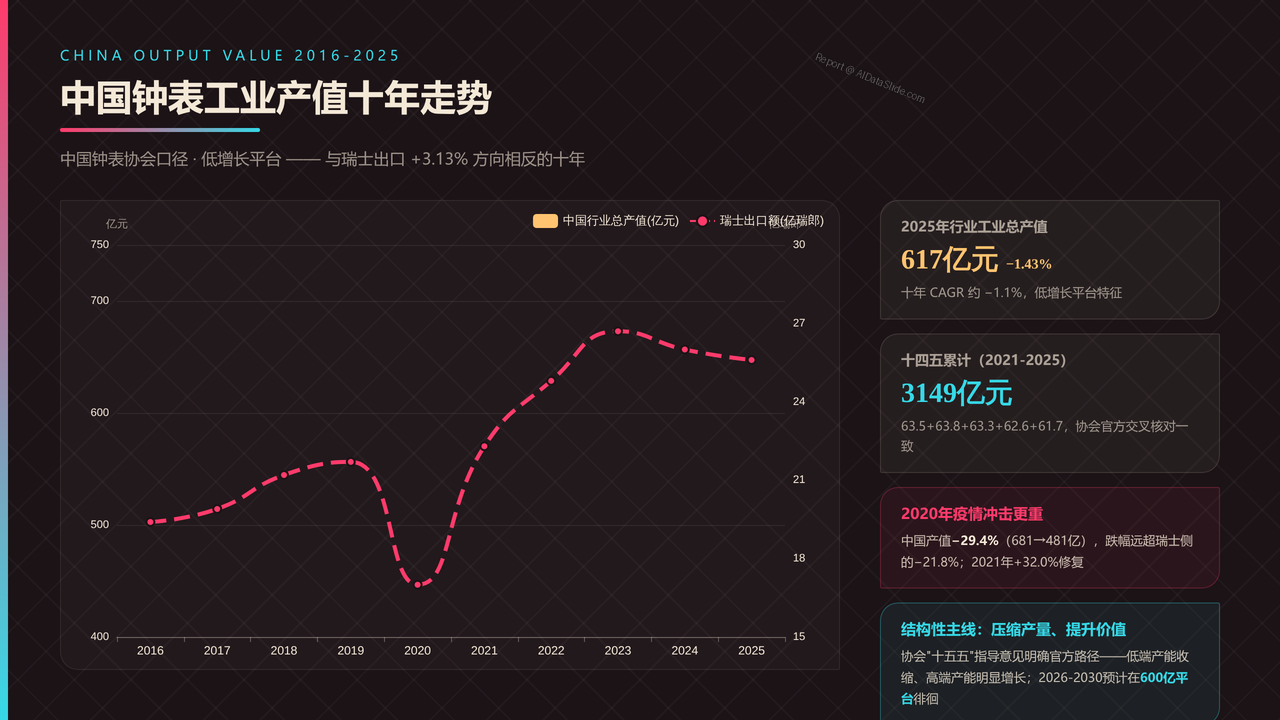
Task: Click the 3149亿元 cumulative figure
Action: click(x=956, y=393)
